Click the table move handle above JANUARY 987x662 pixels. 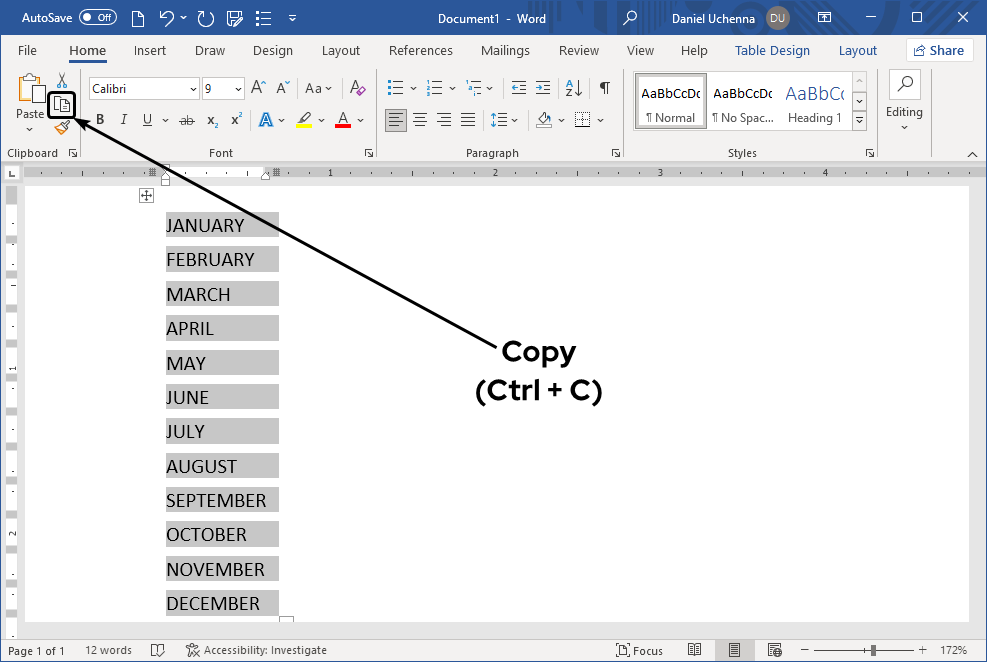146,196
